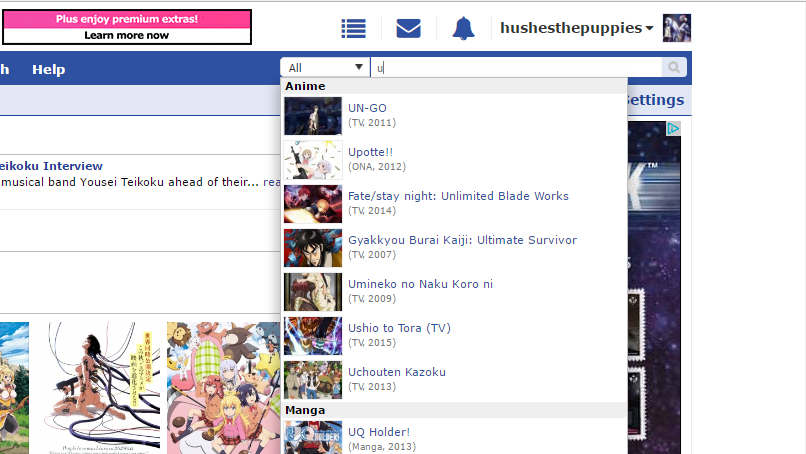Click the Settings link
806x454 pixels.
point(655,100)
